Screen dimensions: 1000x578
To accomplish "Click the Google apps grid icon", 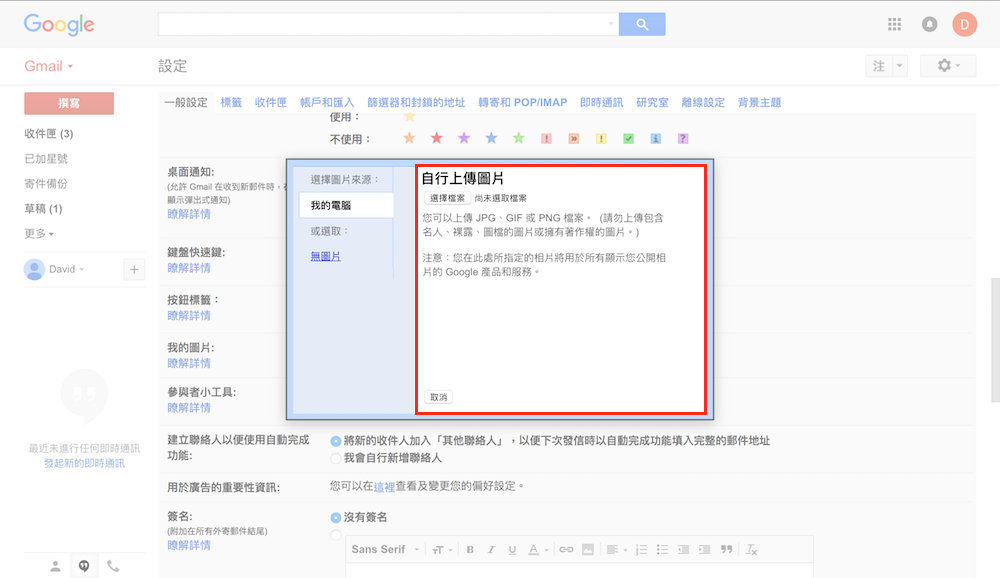I will pos(894,24).
